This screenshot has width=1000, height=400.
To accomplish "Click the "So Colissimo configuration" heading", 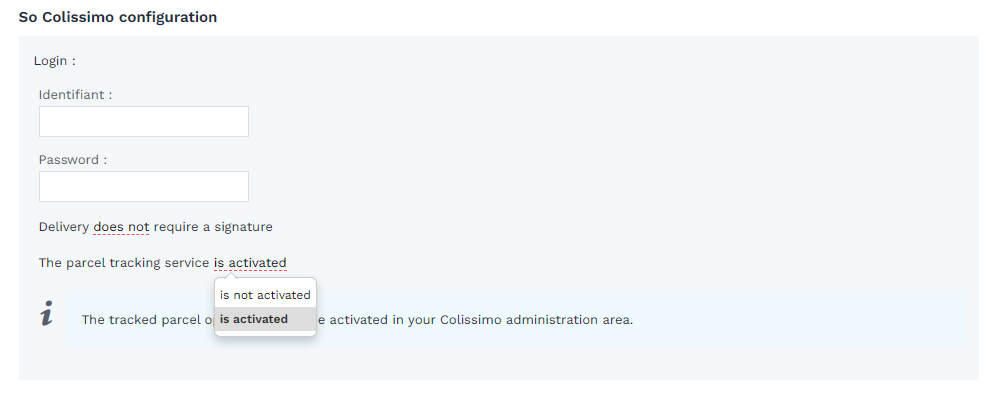I will [118, 18].
